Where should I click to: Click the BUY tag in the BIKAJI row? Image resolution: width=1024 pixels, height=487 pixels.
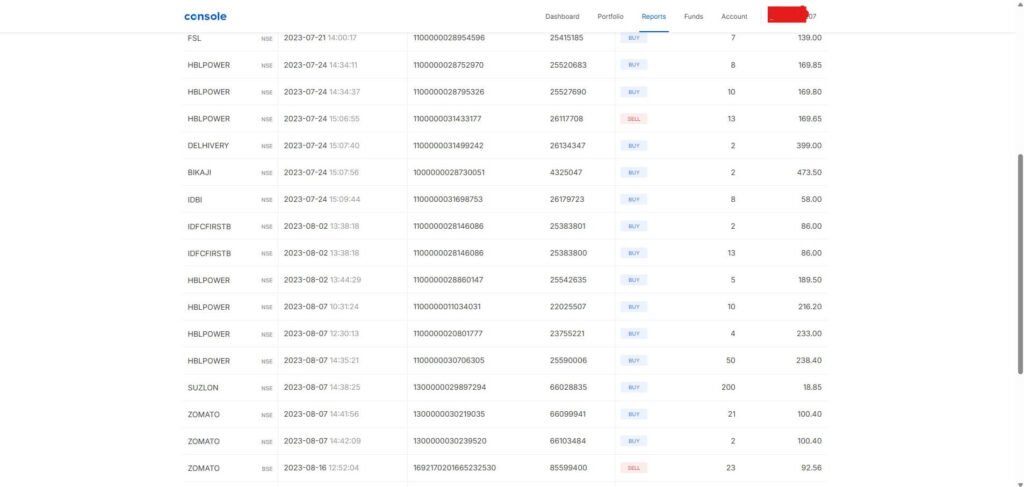click(x=633, y=172)
